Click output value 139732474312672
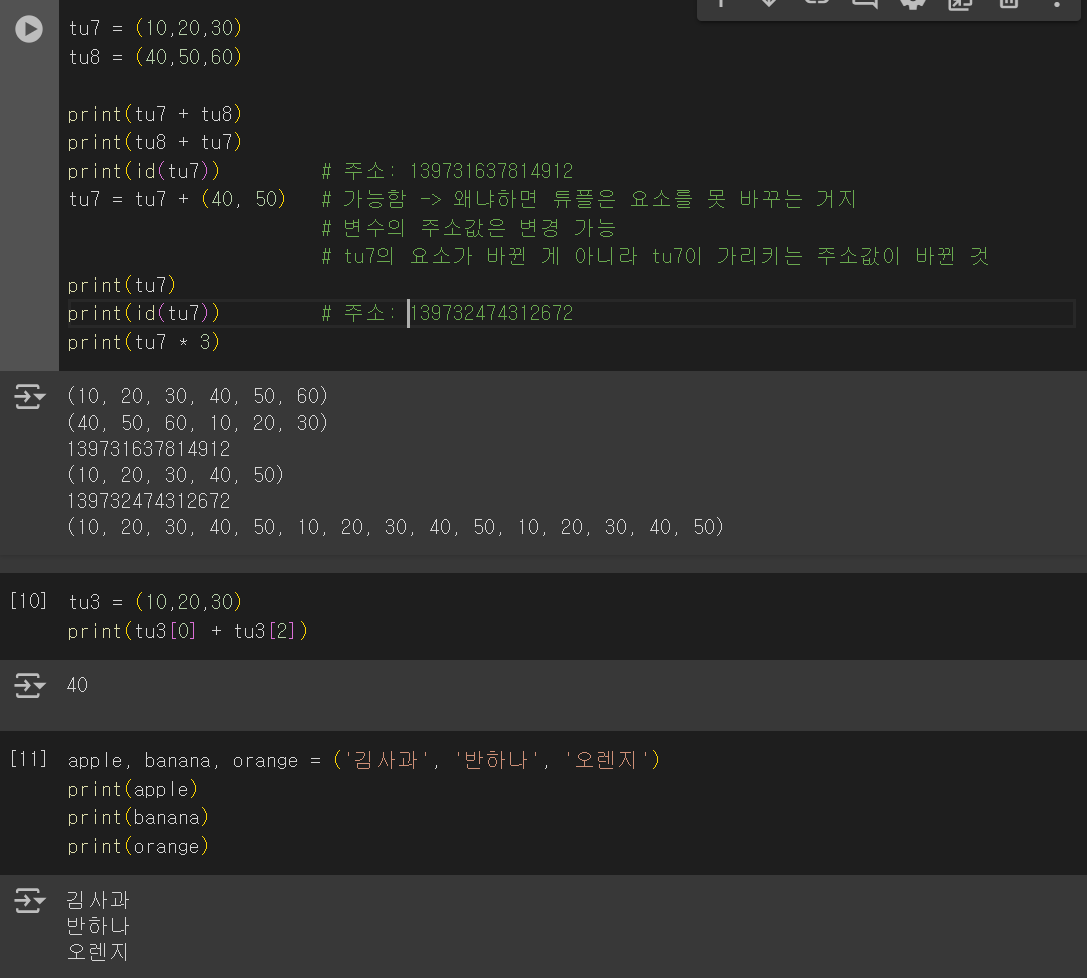 pyautogui.click(x=148, y=501)
